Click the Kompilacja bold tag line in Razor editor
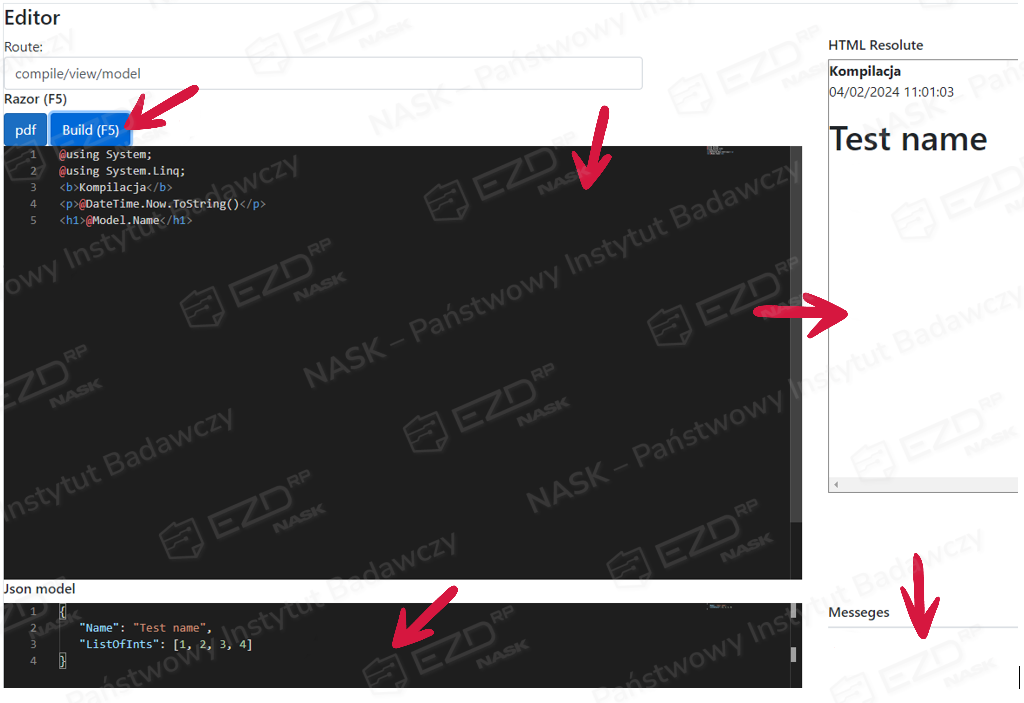The image size is (1024, 703). click(115, 187)
